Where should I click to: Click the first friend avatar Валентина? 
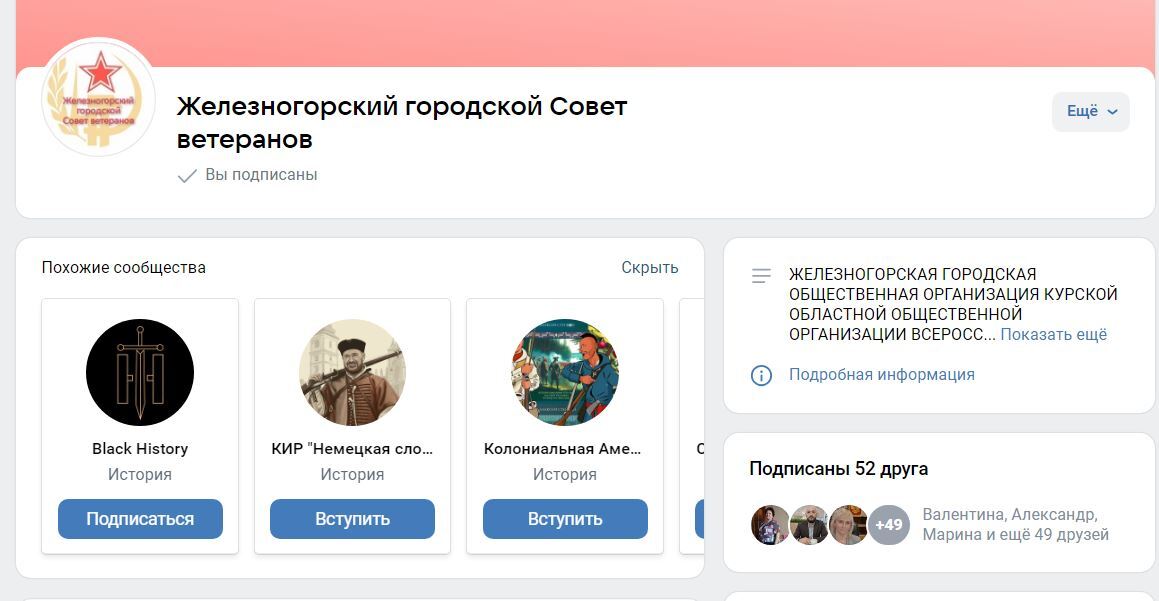(770, 525)
